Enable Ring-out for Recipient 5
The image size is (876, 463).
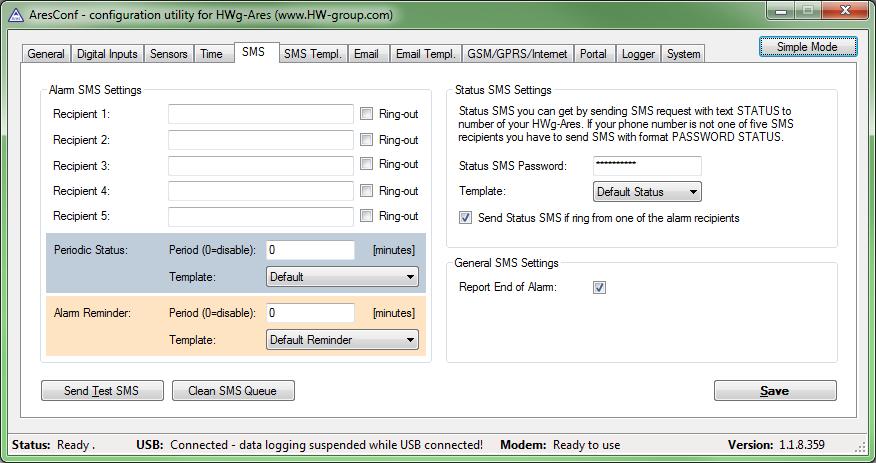366,216
